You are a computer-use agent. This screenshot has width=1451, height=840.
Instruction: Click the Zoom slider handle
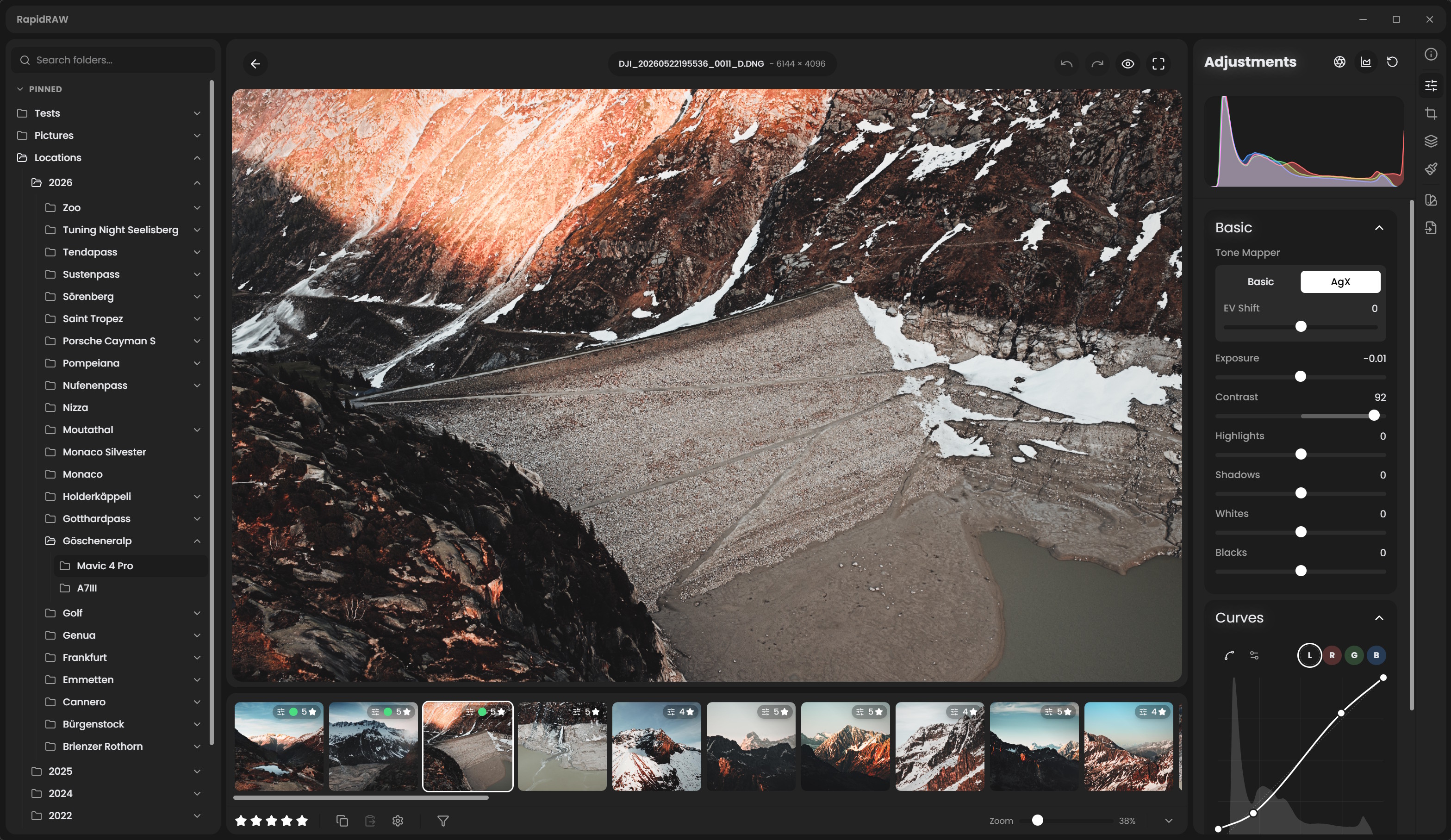point(1037,821)
